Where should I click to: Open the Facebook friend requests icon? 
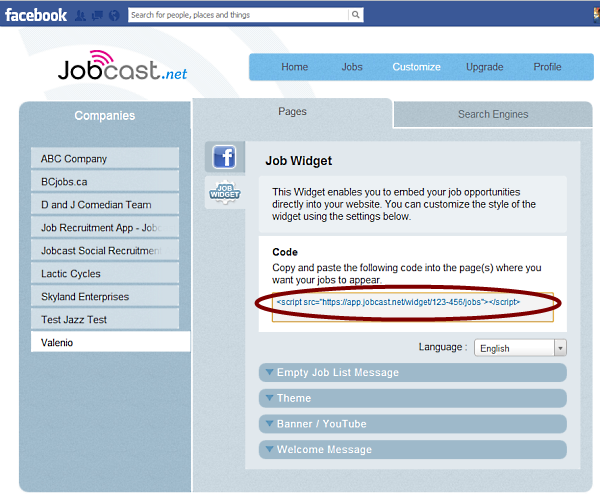[x=80, y=16]
